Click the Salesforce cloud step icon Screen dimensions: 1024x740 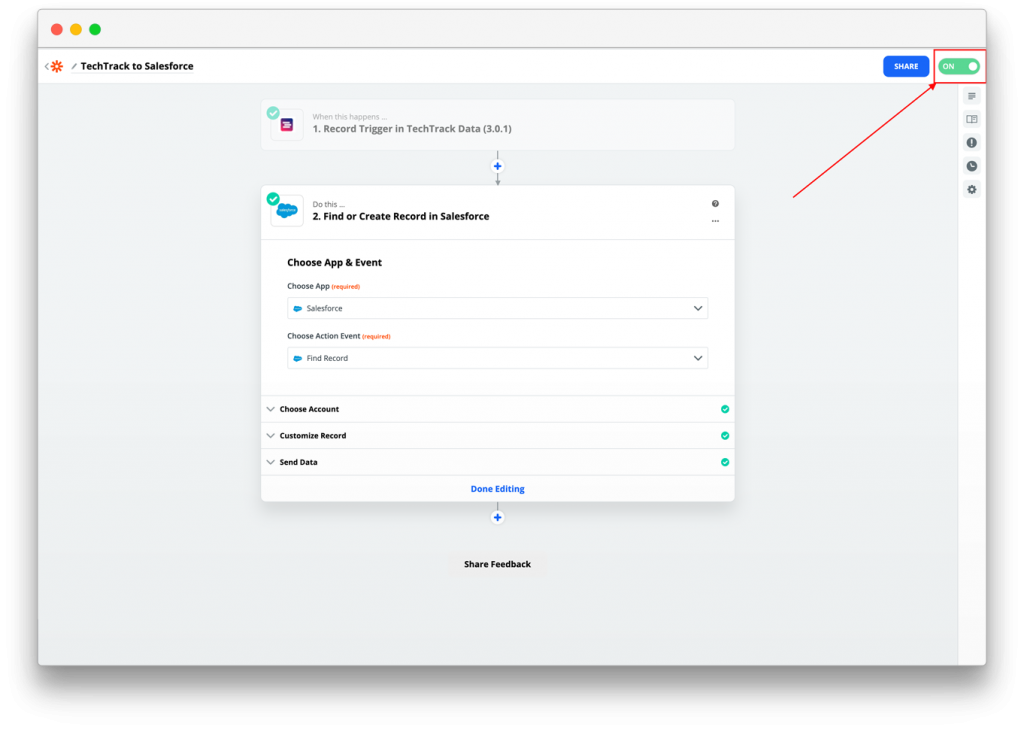pos(287,210)
